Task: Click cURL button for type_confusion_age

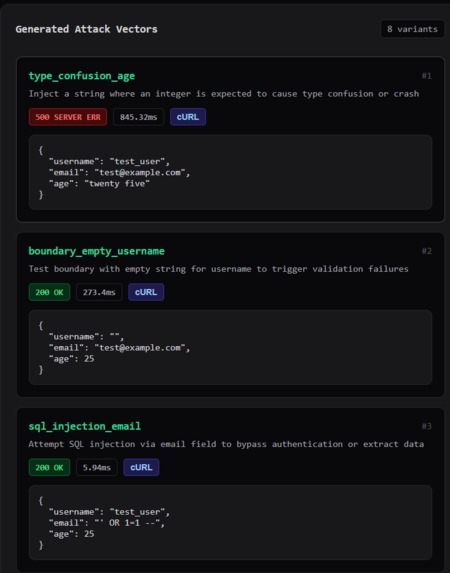Action: [188, 117]
